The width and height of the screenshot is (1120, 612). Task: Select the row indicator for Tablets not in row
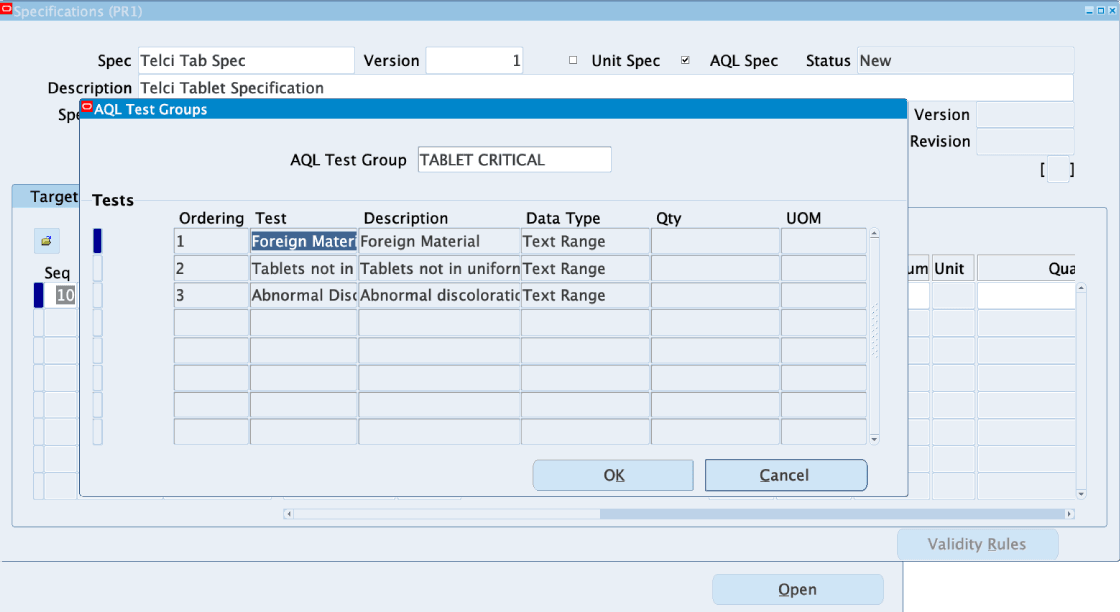[98, 269]
